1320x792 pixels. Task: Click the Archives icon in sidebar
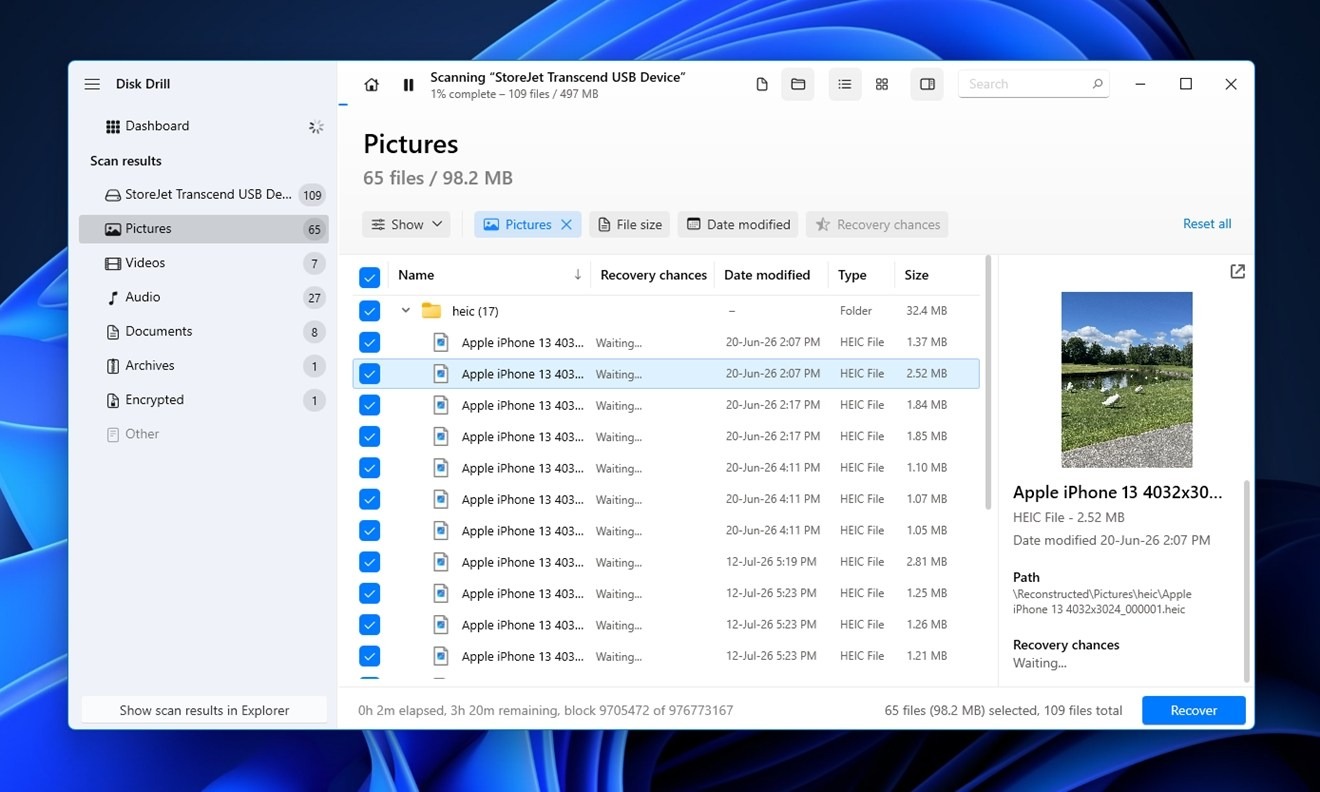click(x=113, y=366)
